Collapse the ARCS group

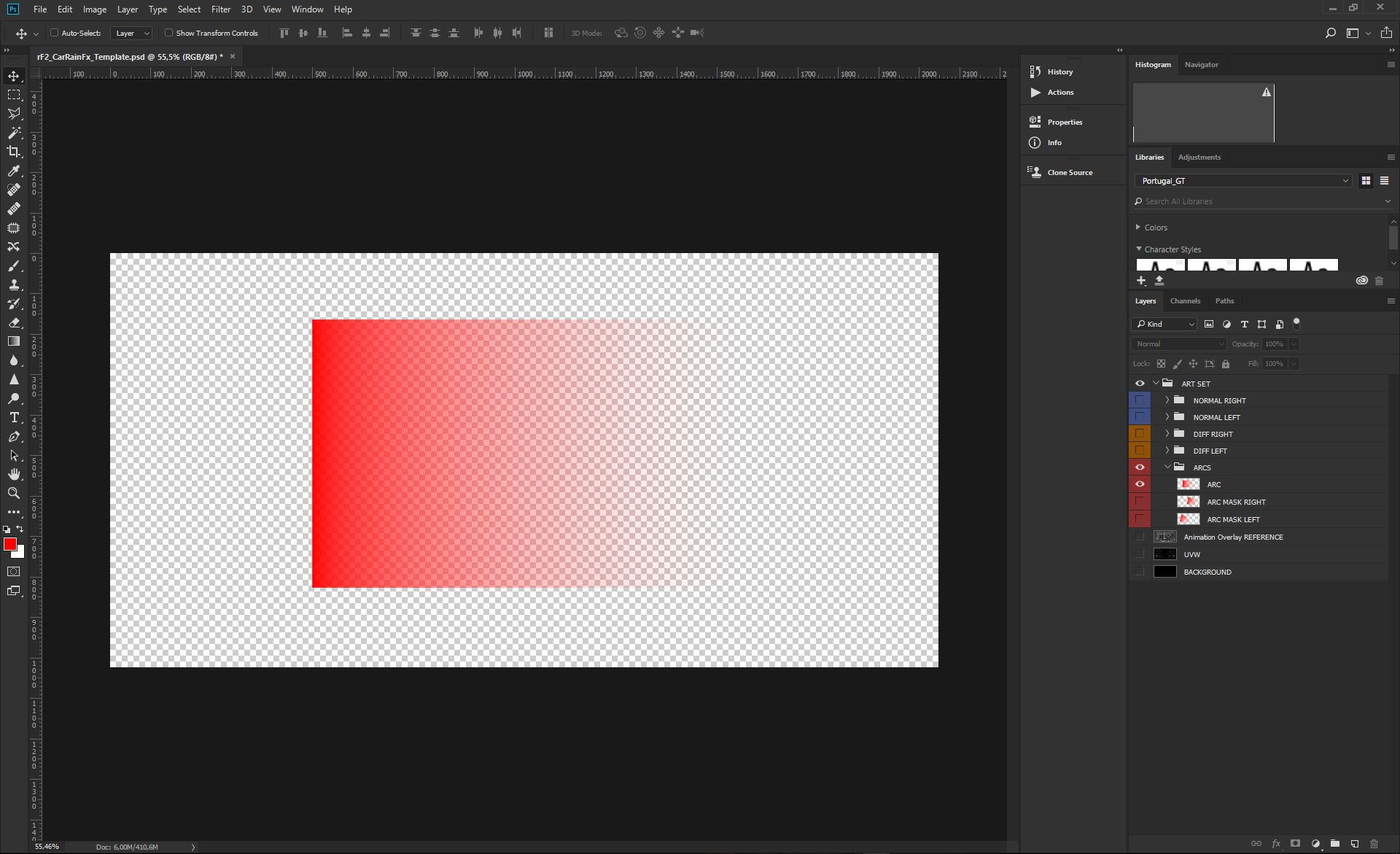coord(1167,467)
